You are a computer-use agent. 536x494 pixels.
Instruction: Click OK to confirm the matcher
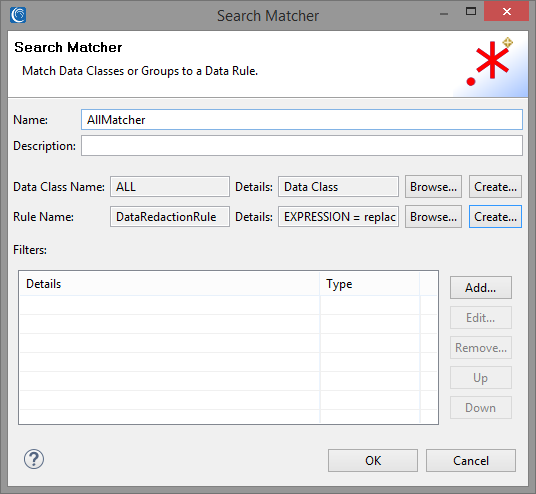pyautogui.click(x=373, y=460)
